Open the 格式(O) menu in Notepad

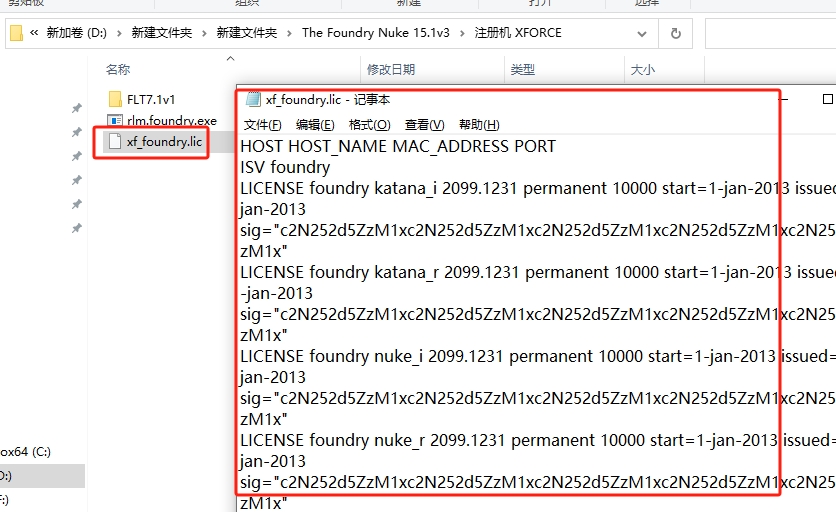[369, 125]
